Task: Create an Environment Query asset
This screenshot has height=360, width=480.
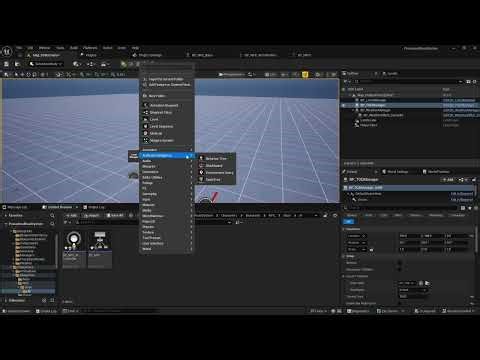Action: pyautogui.click(x=217, y=172)
